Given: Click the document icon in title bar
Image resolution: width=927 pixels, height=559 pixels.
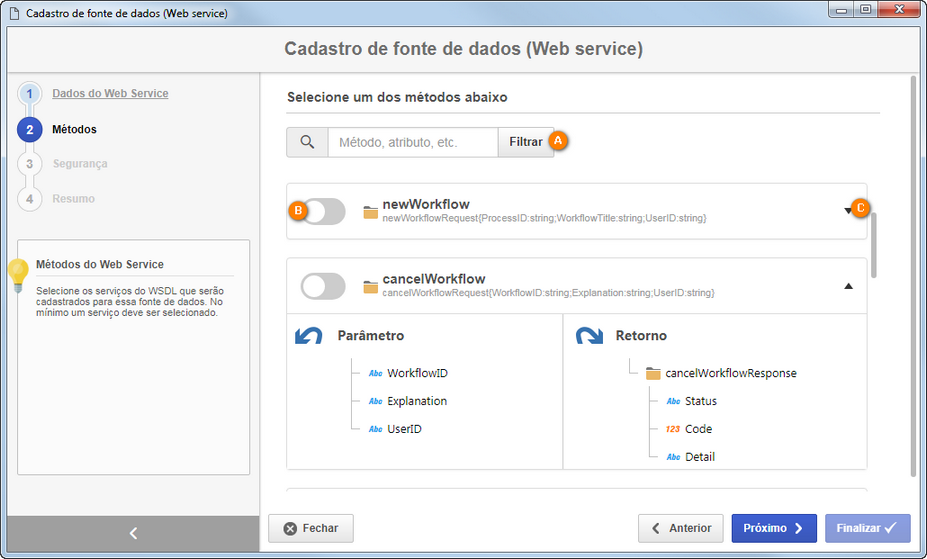Looking at the screenshot, I should point(15,13).
